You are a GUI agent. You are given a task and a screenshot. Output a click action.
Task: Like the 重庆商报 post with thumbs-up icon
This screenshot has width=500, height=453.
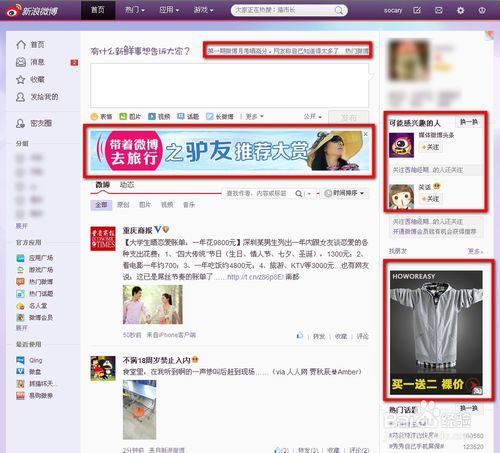[300, 335]
